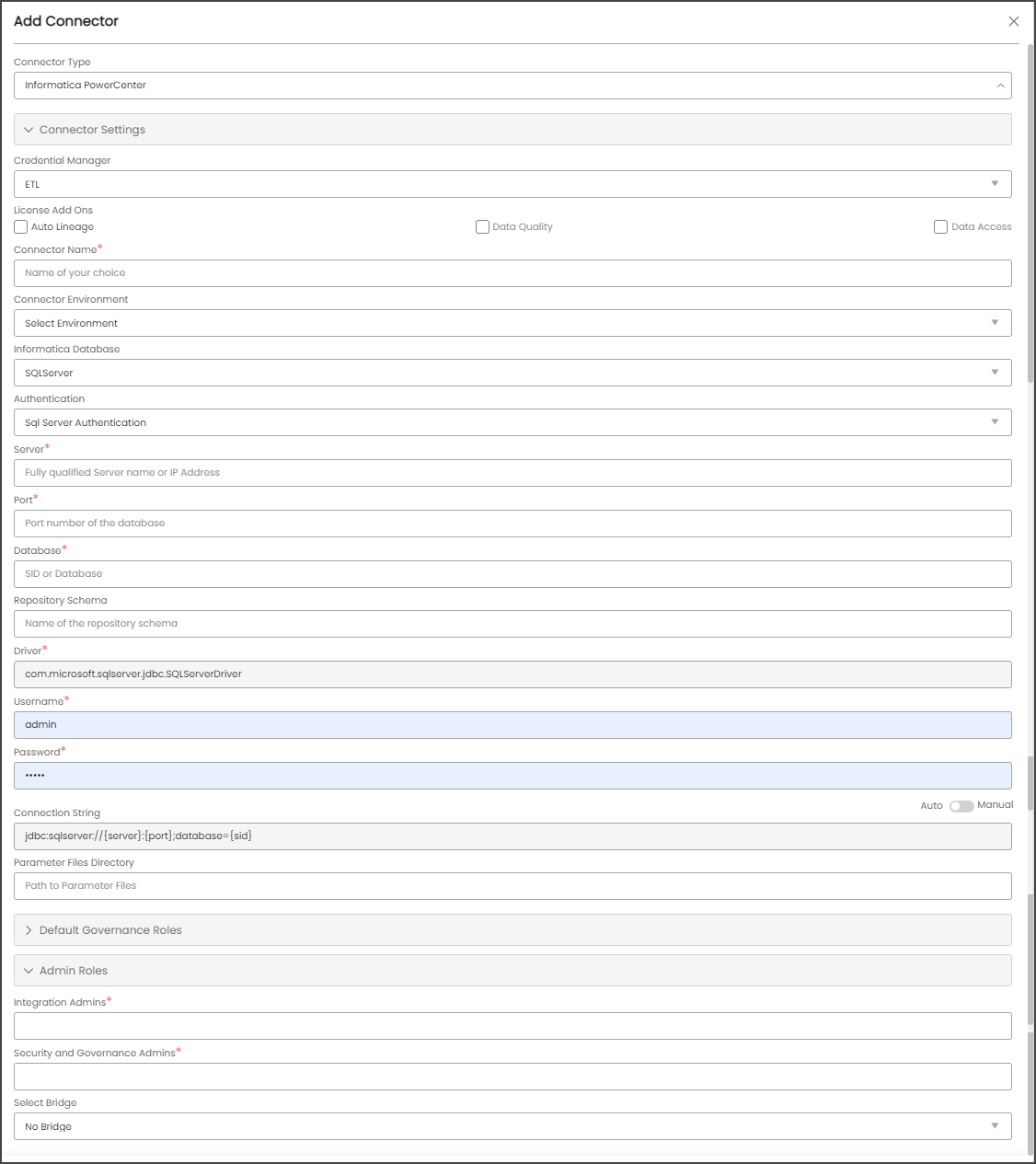
Task: Click the X icon to close Add Connector
Action: pos(1014,21)
